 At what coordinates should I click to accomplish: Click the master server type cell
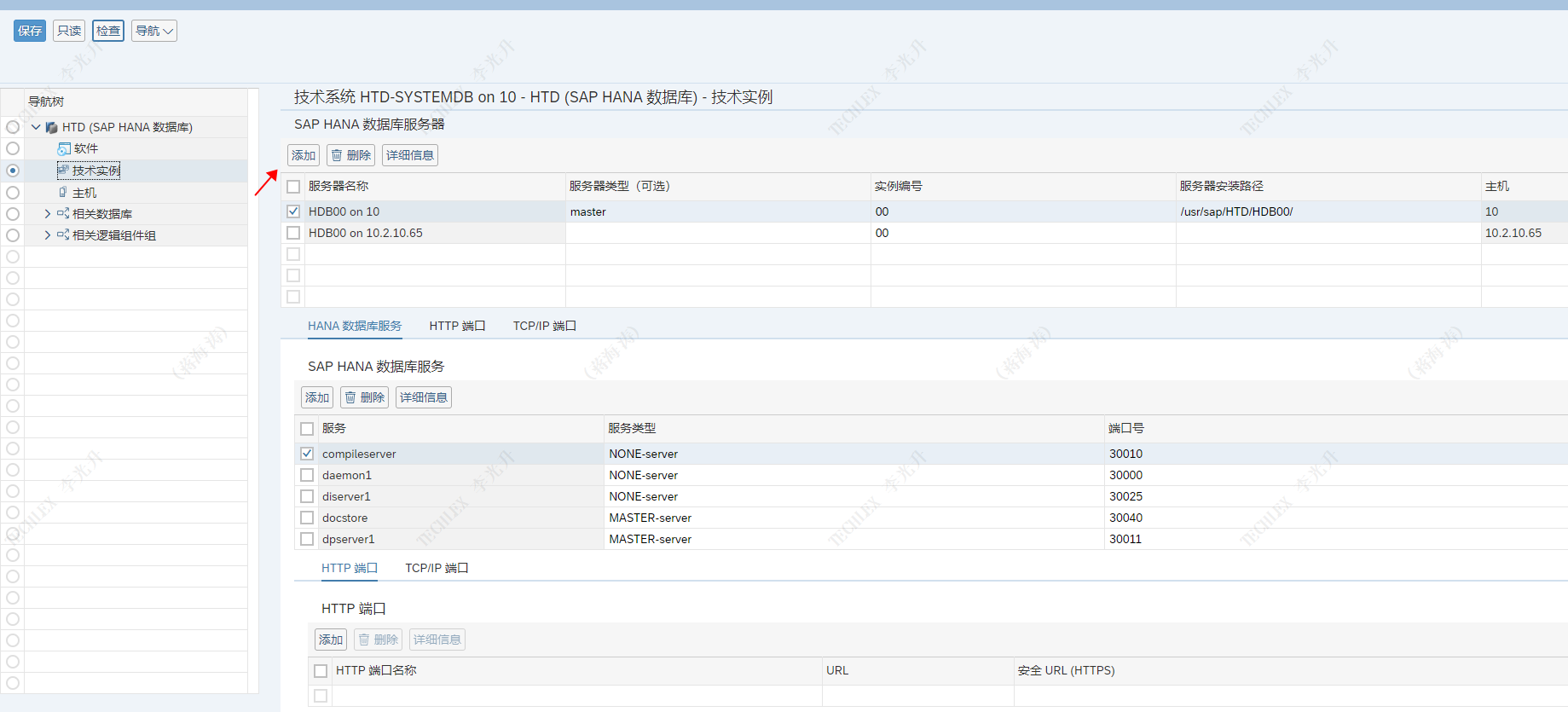pos(718,211)
